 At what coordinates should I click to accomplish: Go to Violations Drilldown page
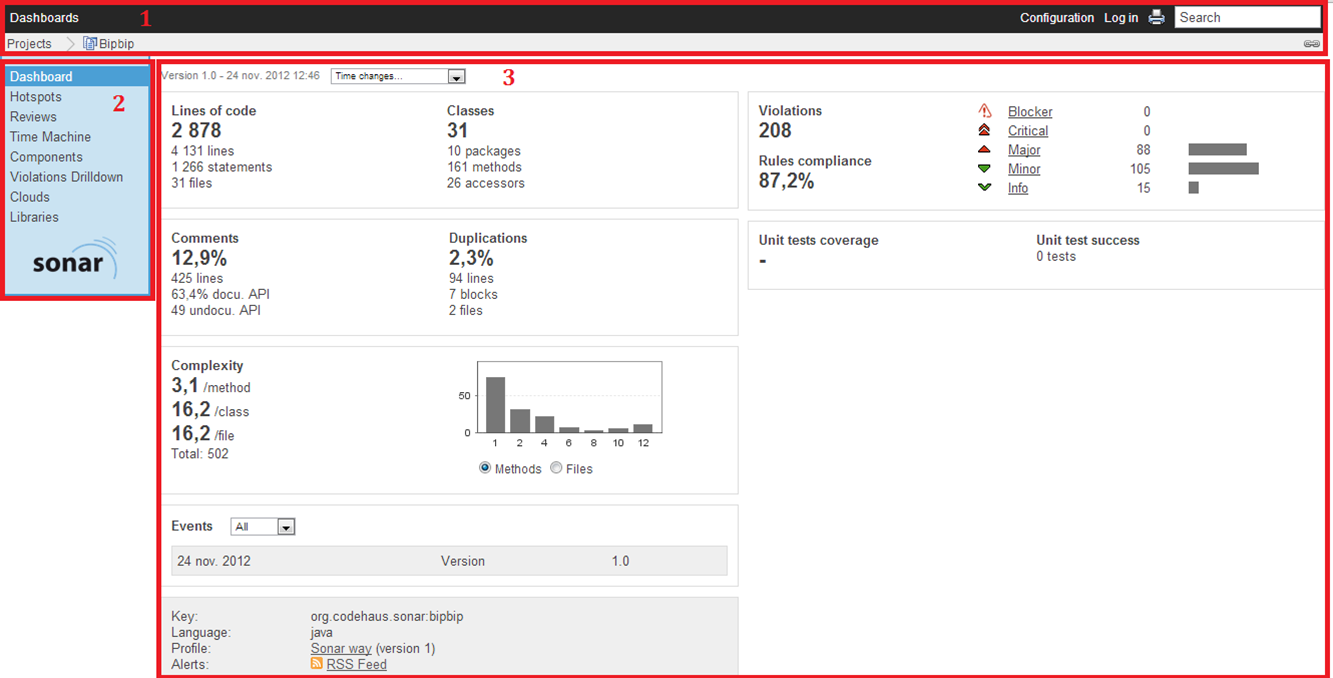[67, 177]
